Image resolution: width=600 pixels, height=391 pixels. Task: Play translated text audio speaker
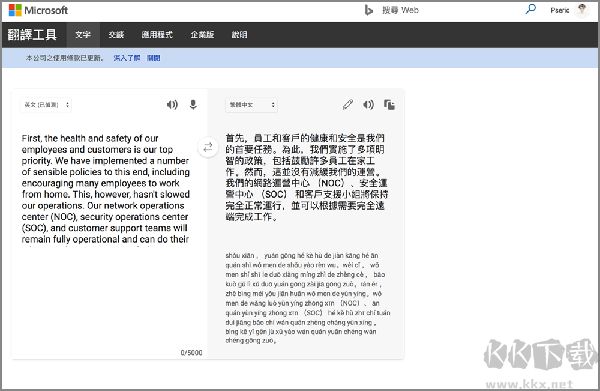tap(368, 104)
